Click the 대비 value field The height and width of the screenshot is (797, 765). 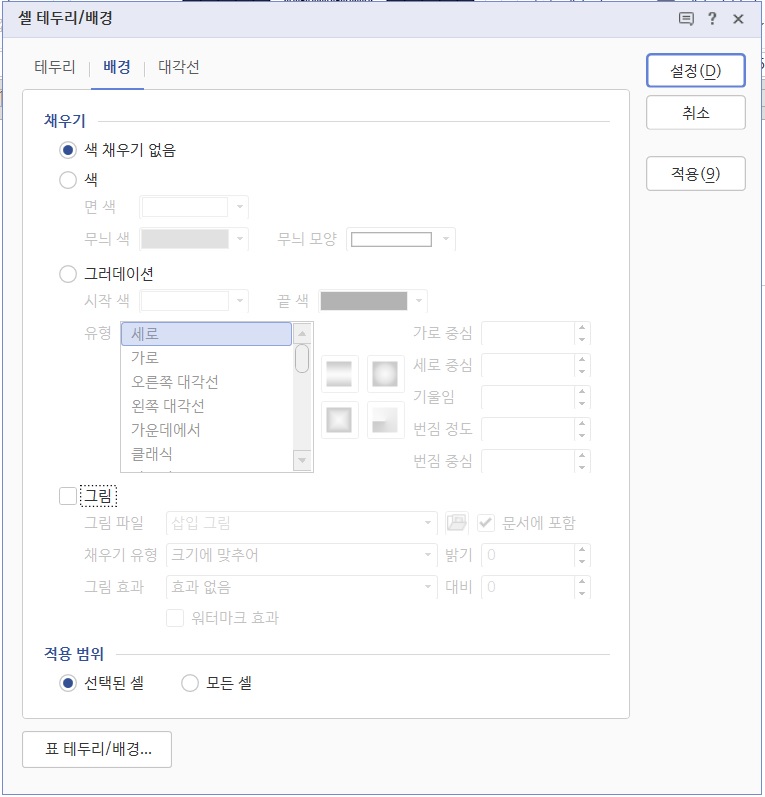coord(528,587)
